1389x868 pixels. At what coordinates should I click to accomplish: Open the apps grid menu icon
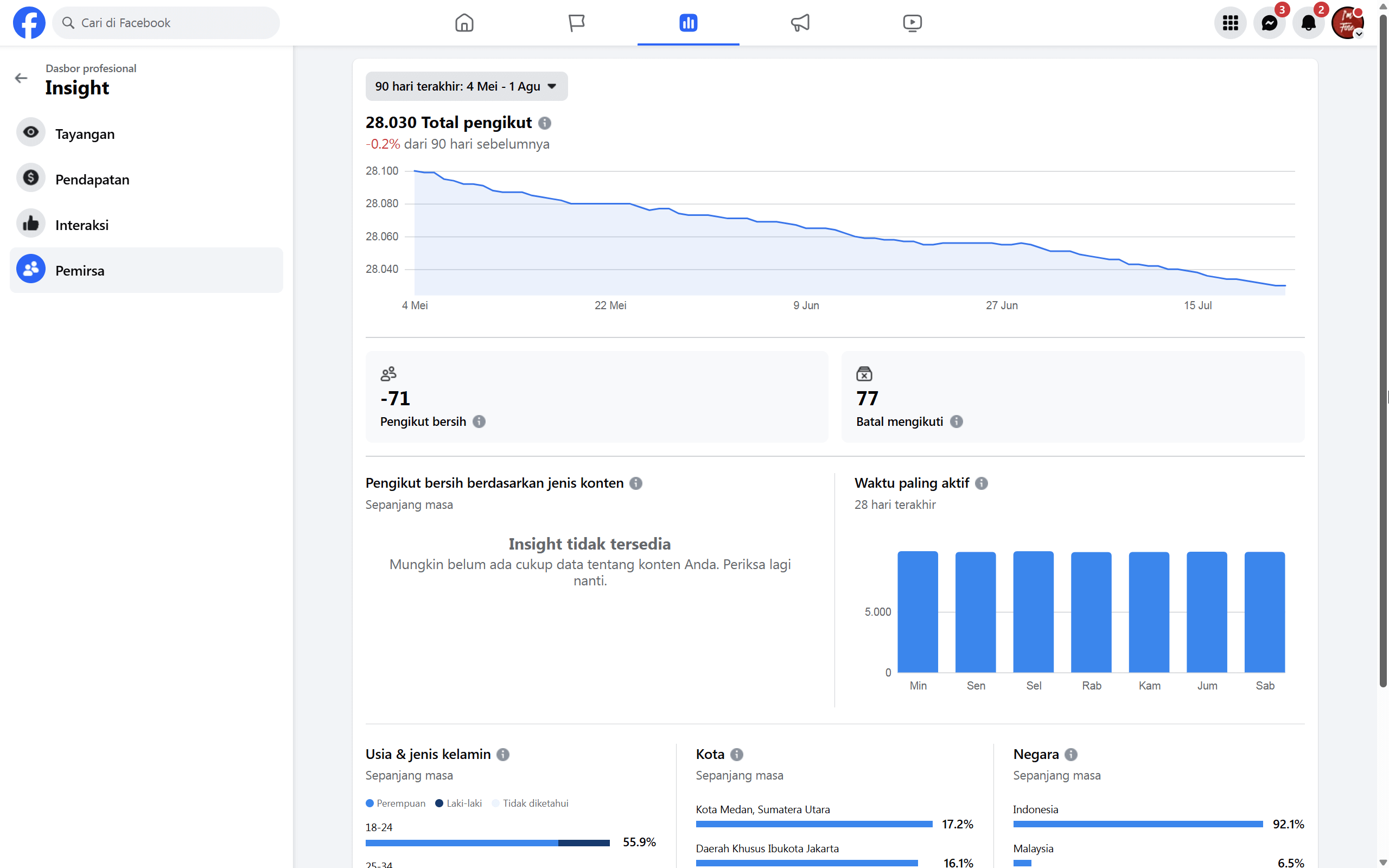pos(1230,23)
